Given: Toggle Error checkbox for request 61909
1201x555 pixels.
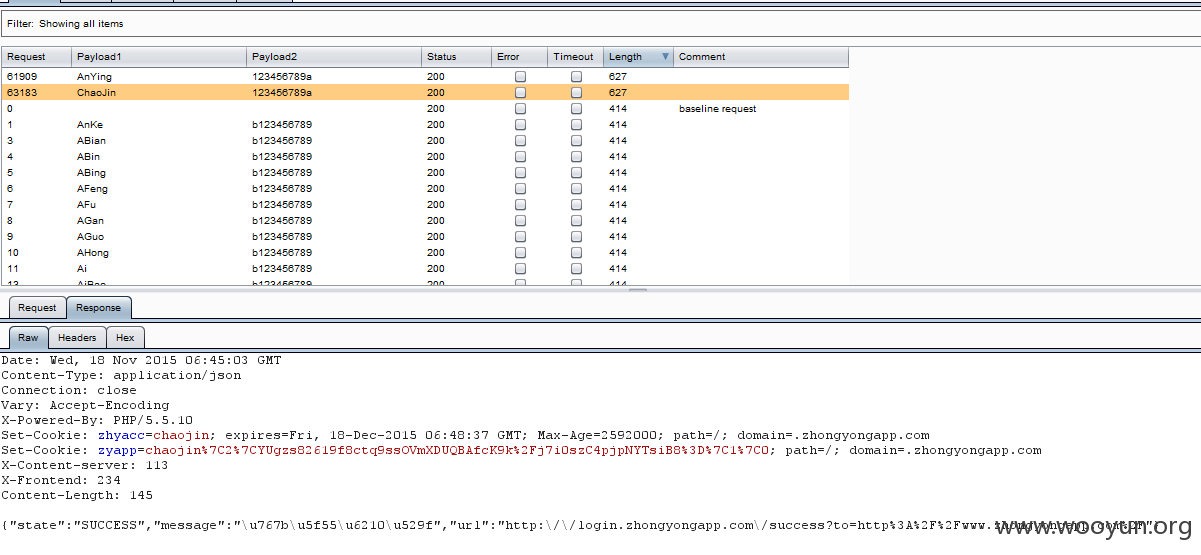Looking at the screenshot, I should (520, 77).
